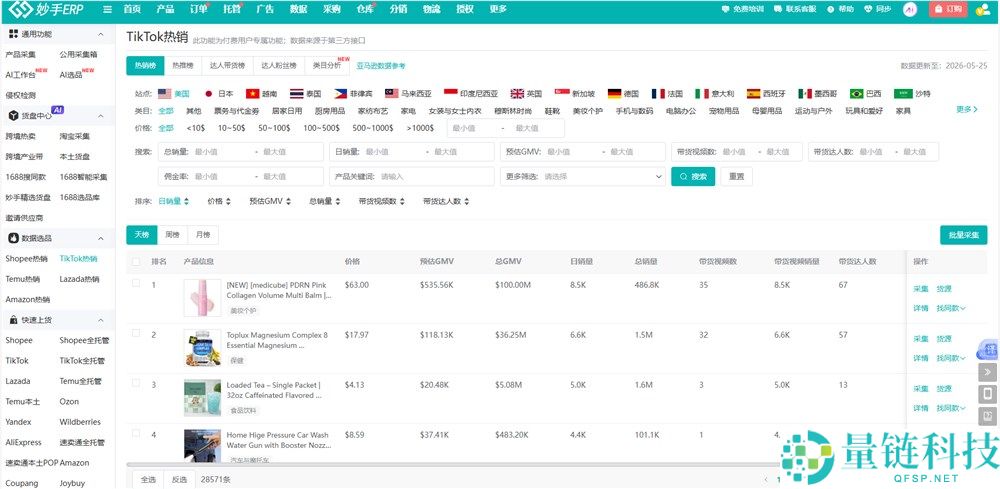Open the 物流 top menu
1000x489 pixels.
(432, 10)
